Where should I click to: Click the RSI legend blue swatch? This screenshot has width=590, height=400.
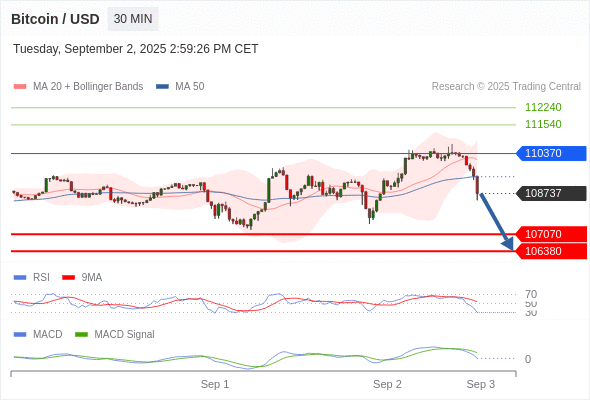click(20, 278)
